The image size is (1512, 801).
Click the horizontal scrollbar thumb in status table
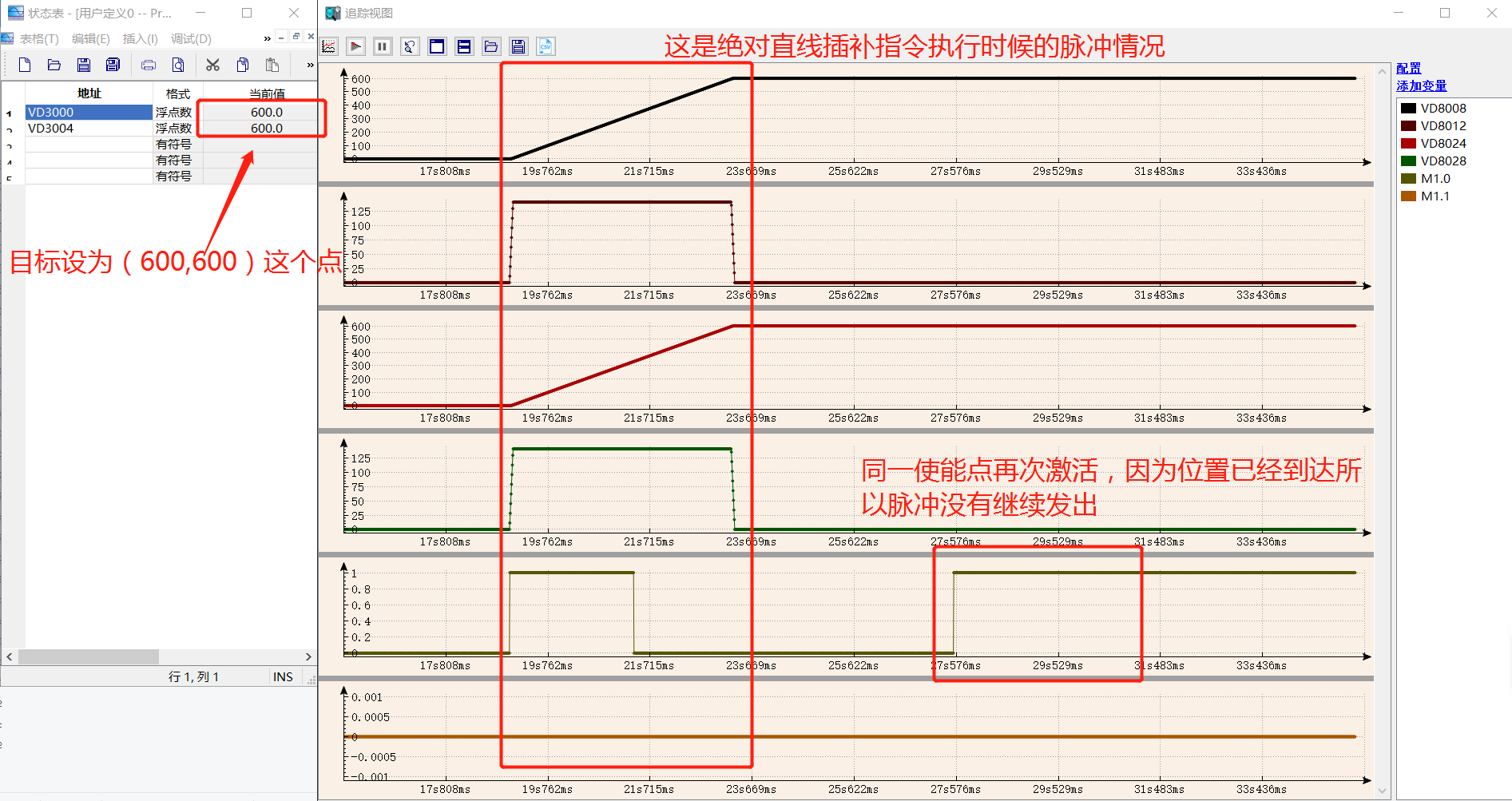89,656
